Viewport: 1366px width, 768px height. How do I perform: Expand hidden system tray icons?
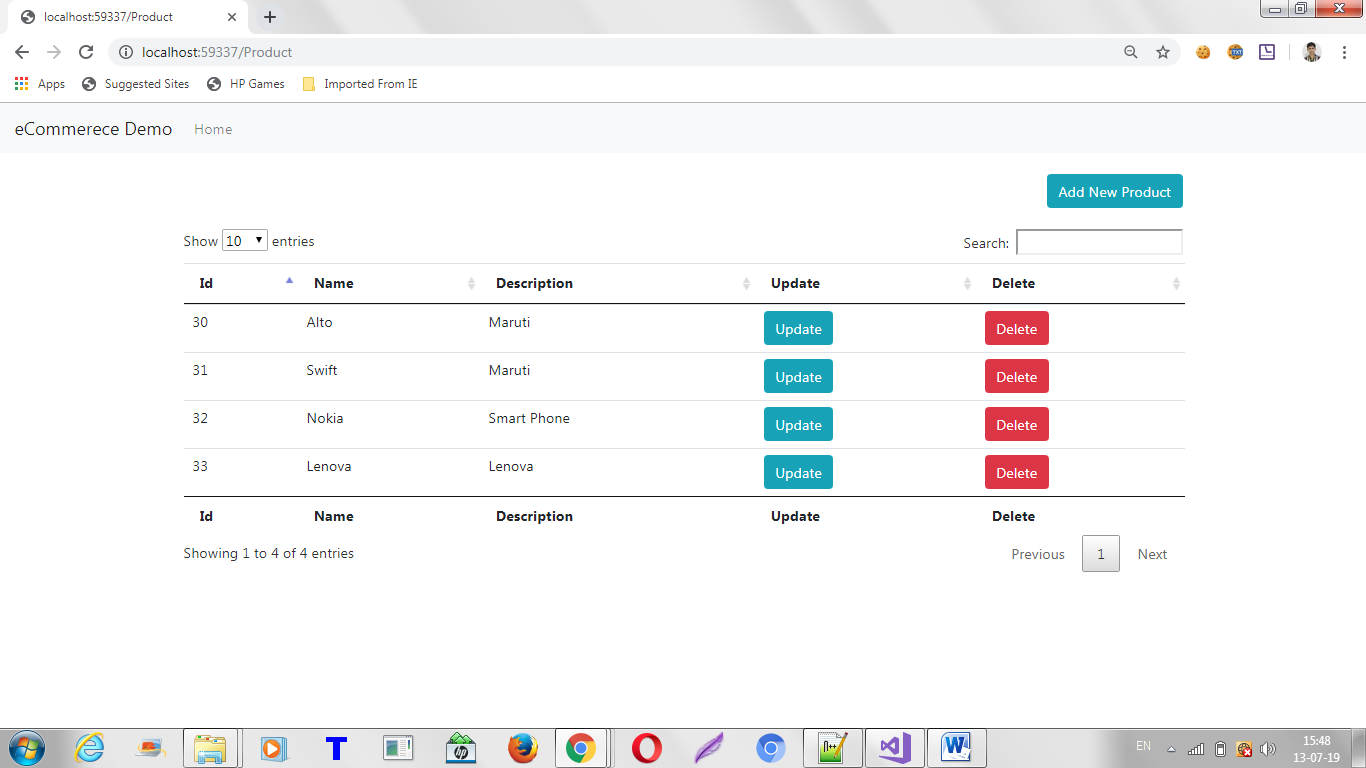pyautogui.click(x=1170, y=746)
